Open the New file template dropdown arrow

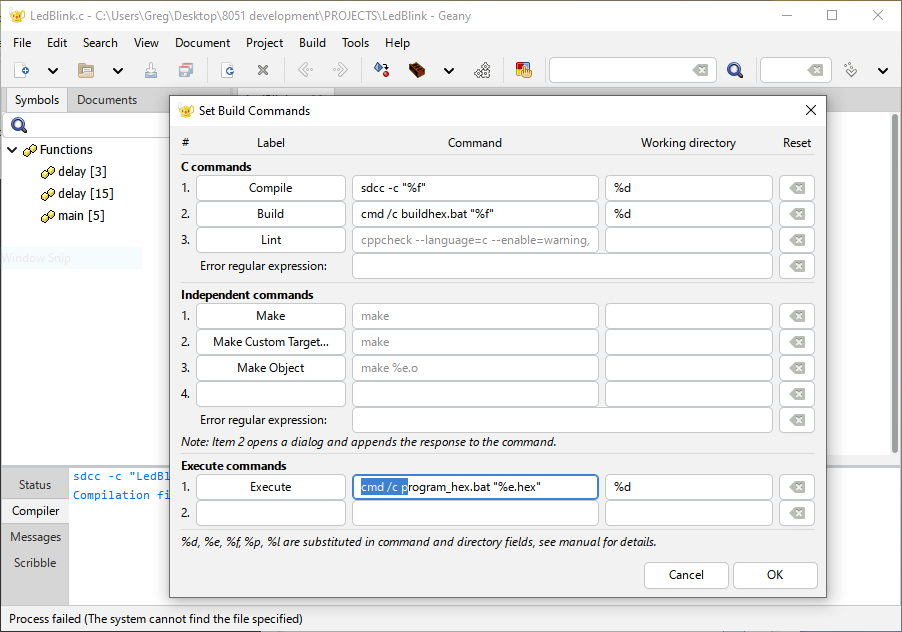52,71
